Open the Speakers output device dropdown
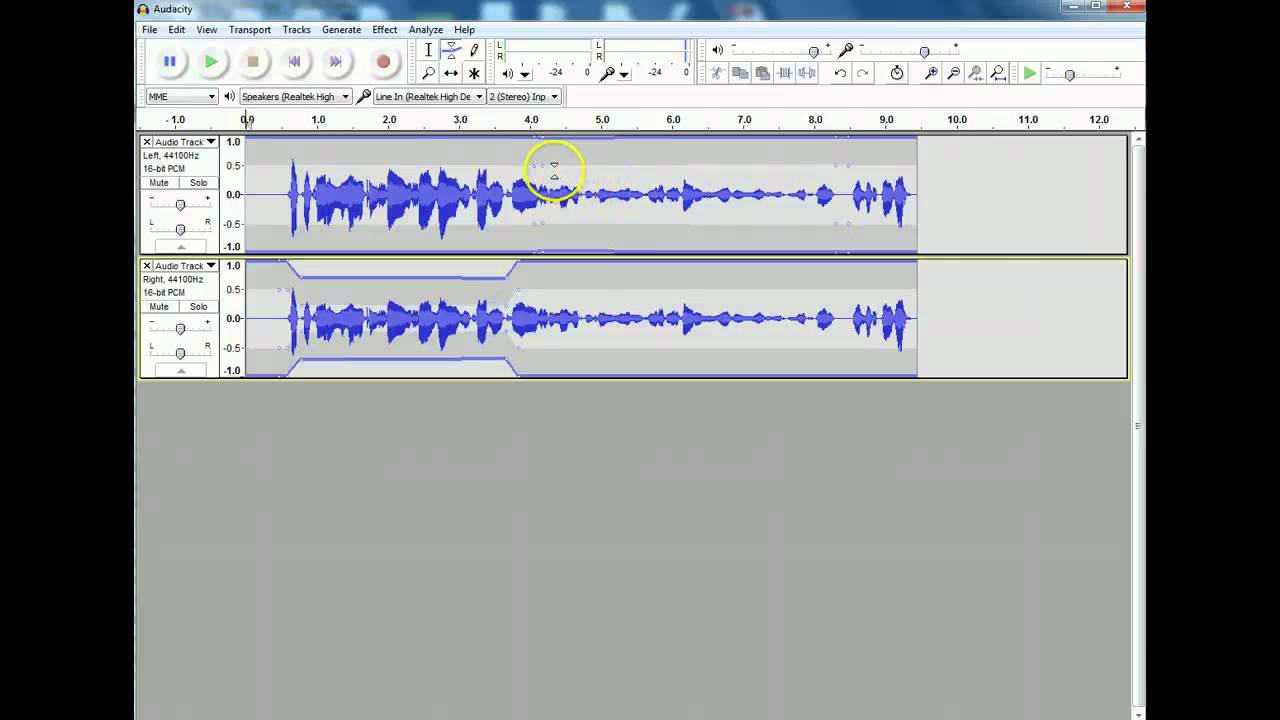 [x=295, y=96]
